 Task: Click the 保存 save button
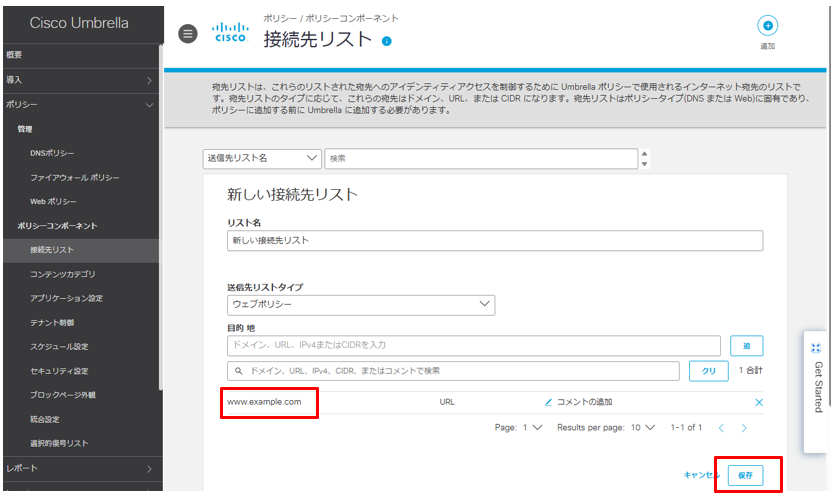click(745, 475)
